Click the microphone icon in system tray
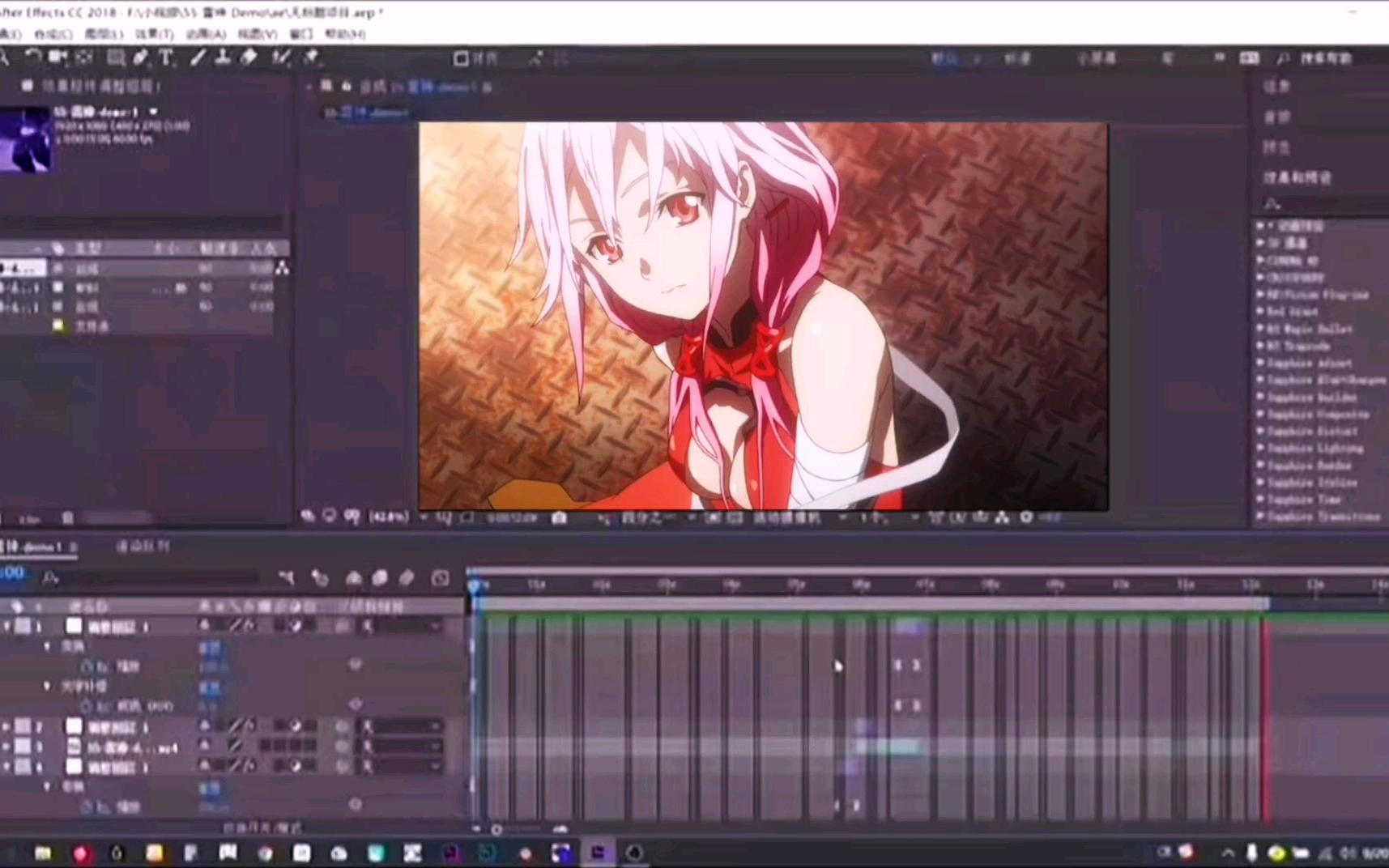Viewport: 1389px width, 868px height. [x=1251, y=853]
